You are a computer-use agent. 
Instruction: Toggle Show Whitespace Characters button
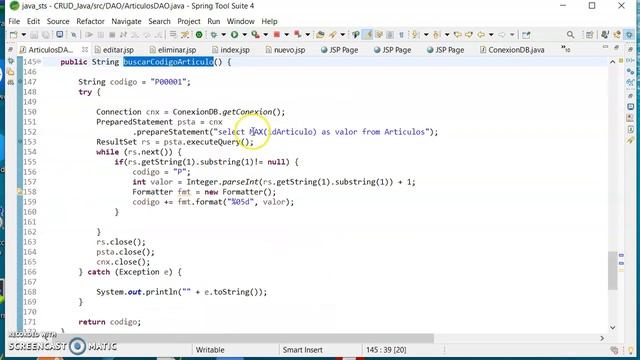pos(401,35)
